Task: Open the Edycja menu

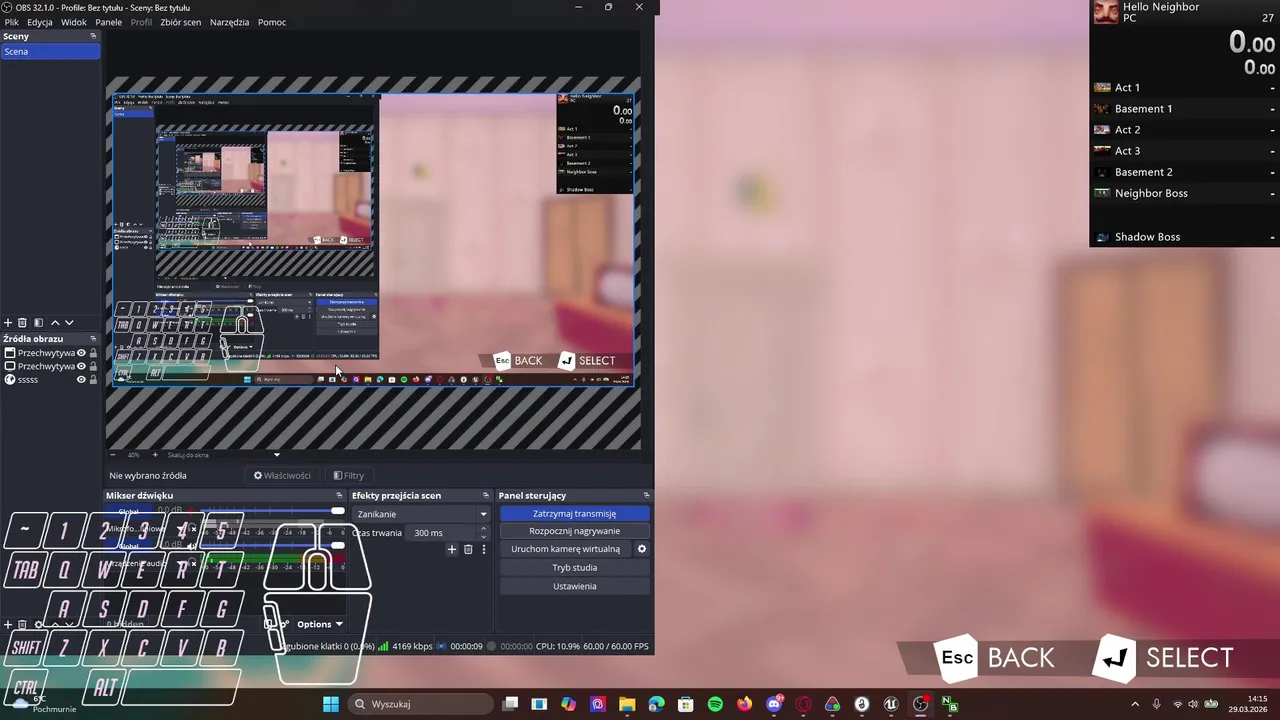Action: click(x=40, y=22)
